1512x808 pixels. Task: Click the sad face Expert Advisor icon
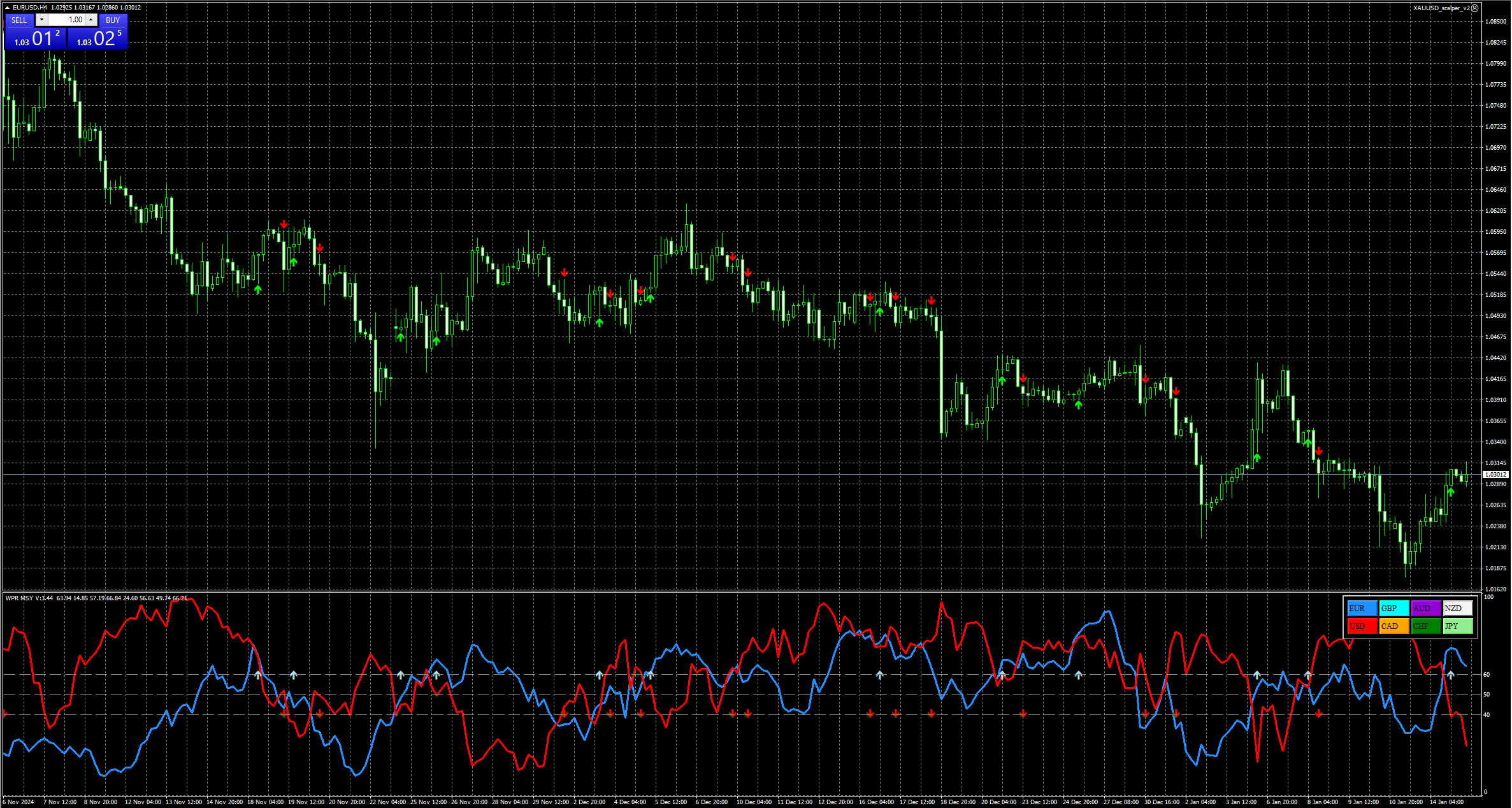(1474, 8)
